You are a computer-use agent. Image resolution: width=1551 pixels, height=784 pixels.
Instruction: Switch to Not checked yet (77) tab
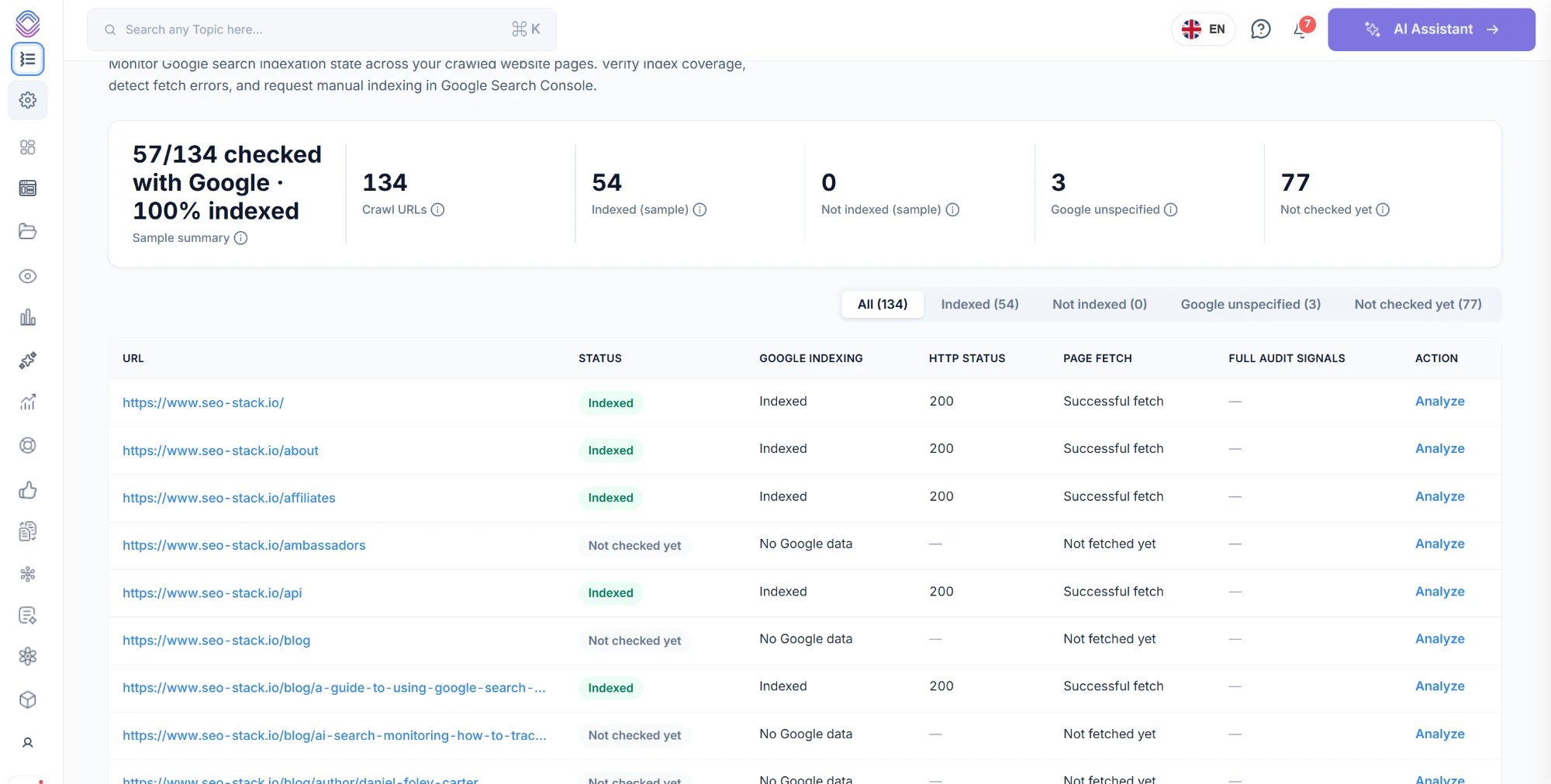(x=1418, y=304)
